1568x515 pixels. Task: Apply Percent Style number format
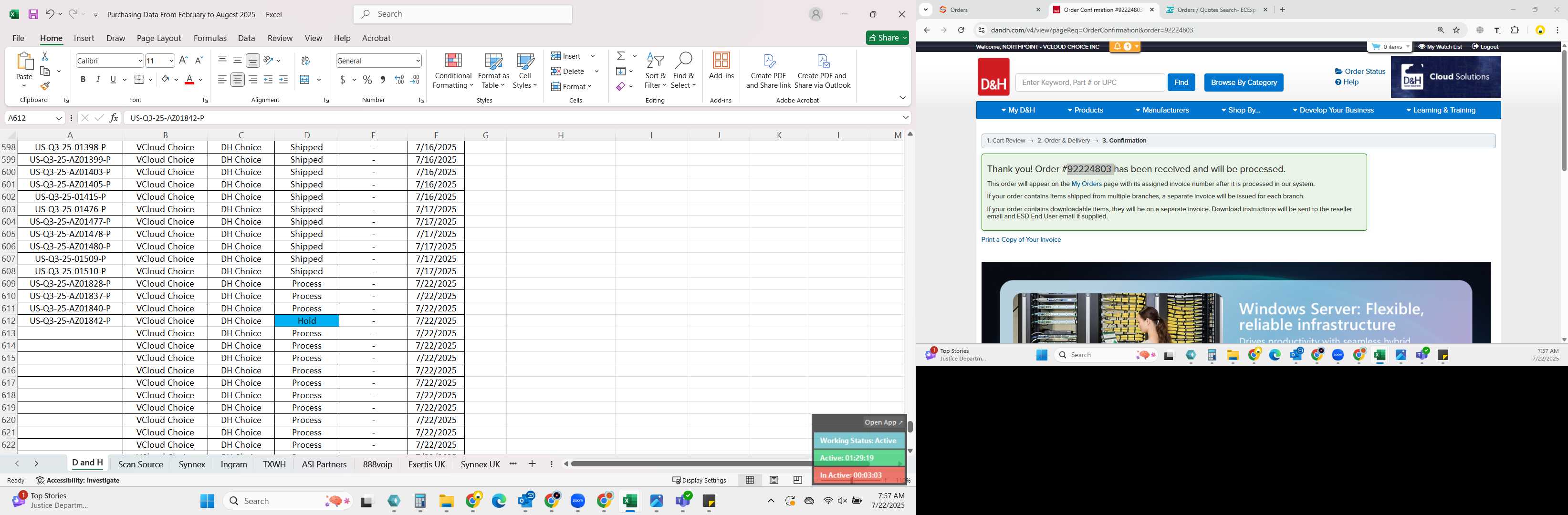tap(367, 80)
